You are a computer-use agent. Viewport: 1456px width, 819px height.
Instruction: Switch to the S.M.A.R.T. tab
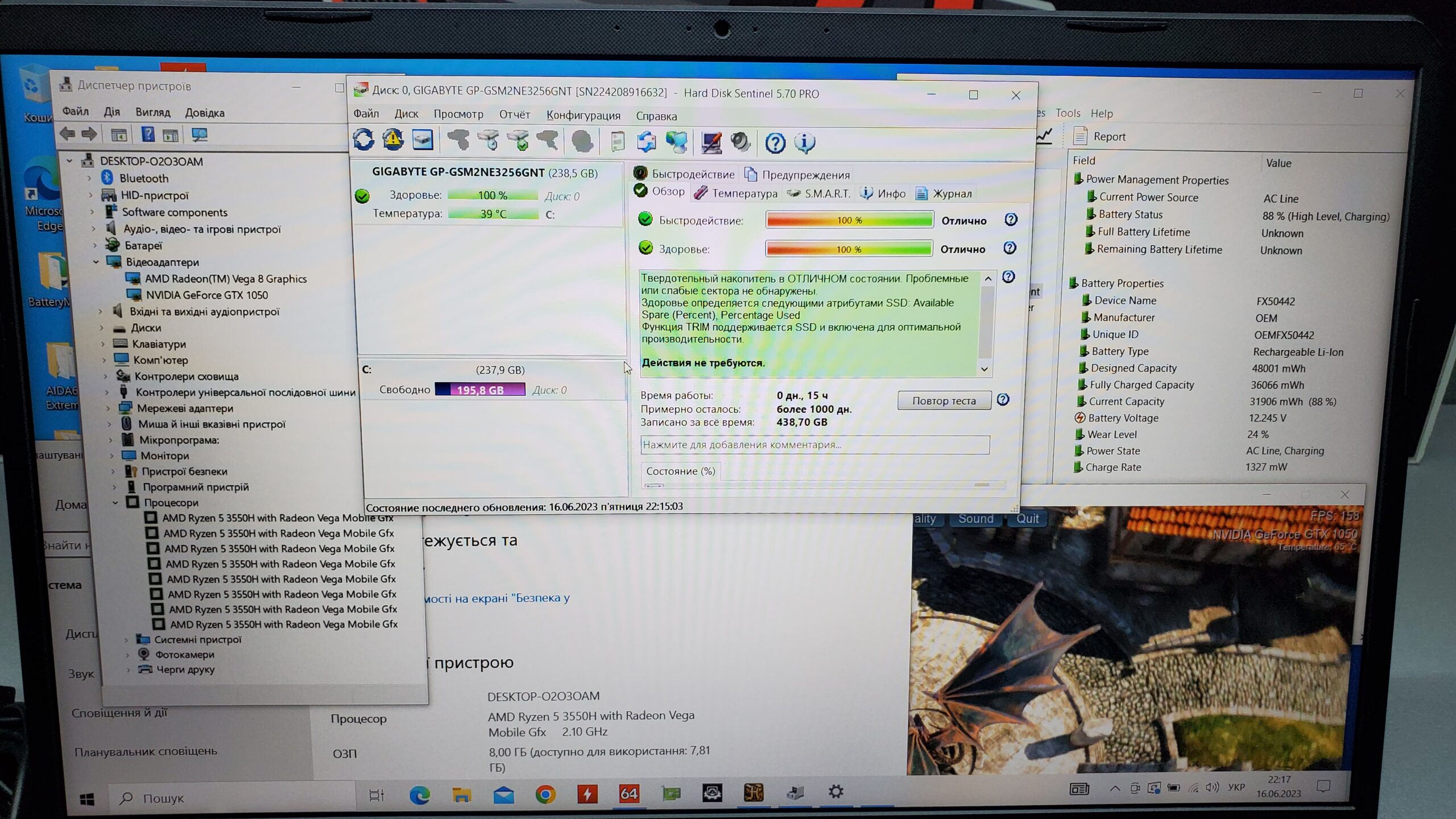(x=820, y=193)
